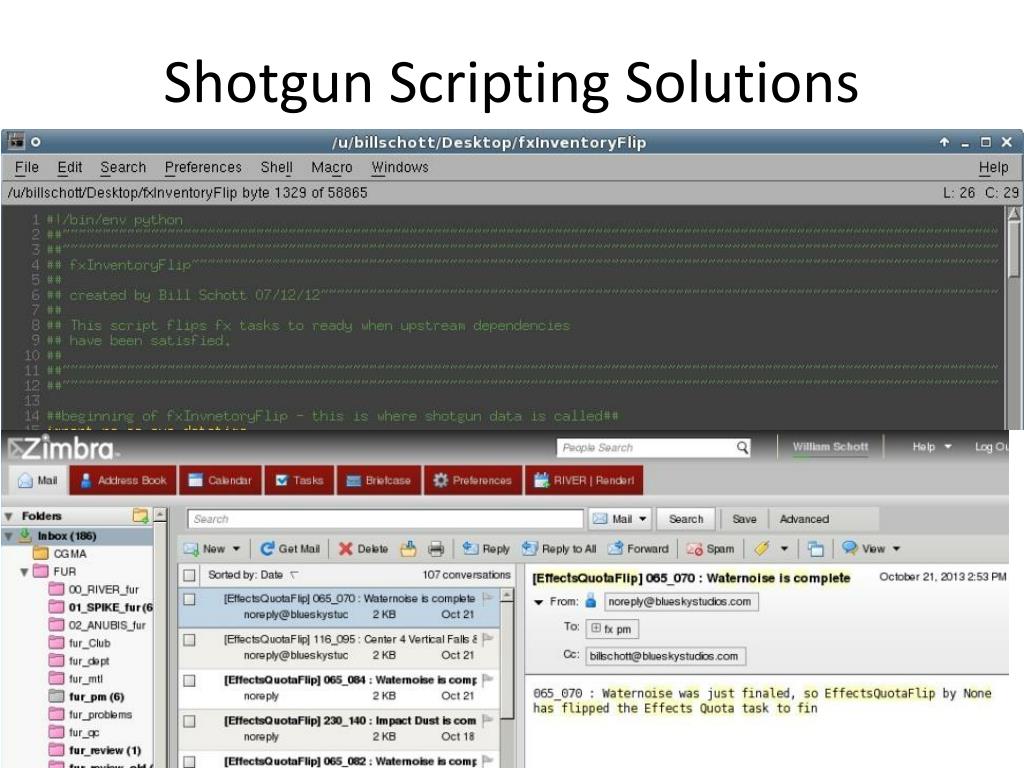Click Get Mail refresh button
1024x768 pixels.
pyautogui.click(x=290, y=549)
